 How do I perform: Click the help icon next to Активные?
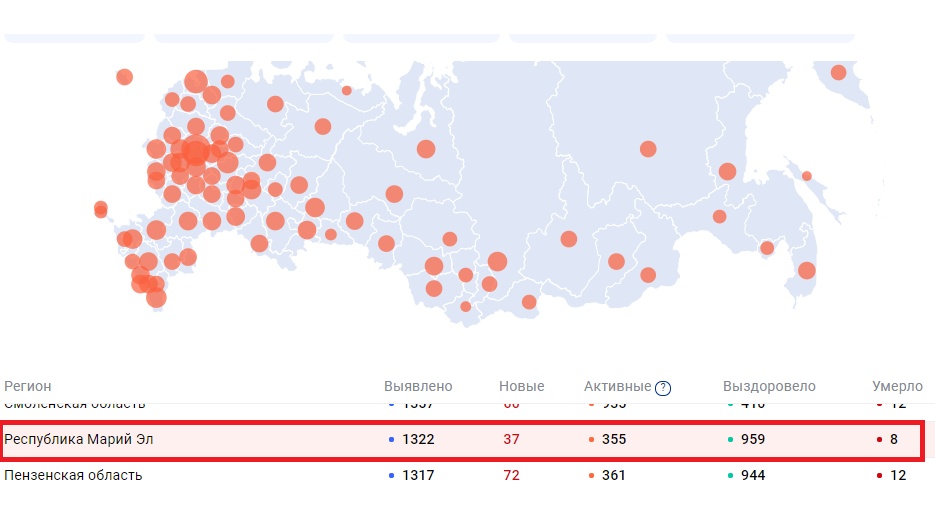(x=663, y=388)
